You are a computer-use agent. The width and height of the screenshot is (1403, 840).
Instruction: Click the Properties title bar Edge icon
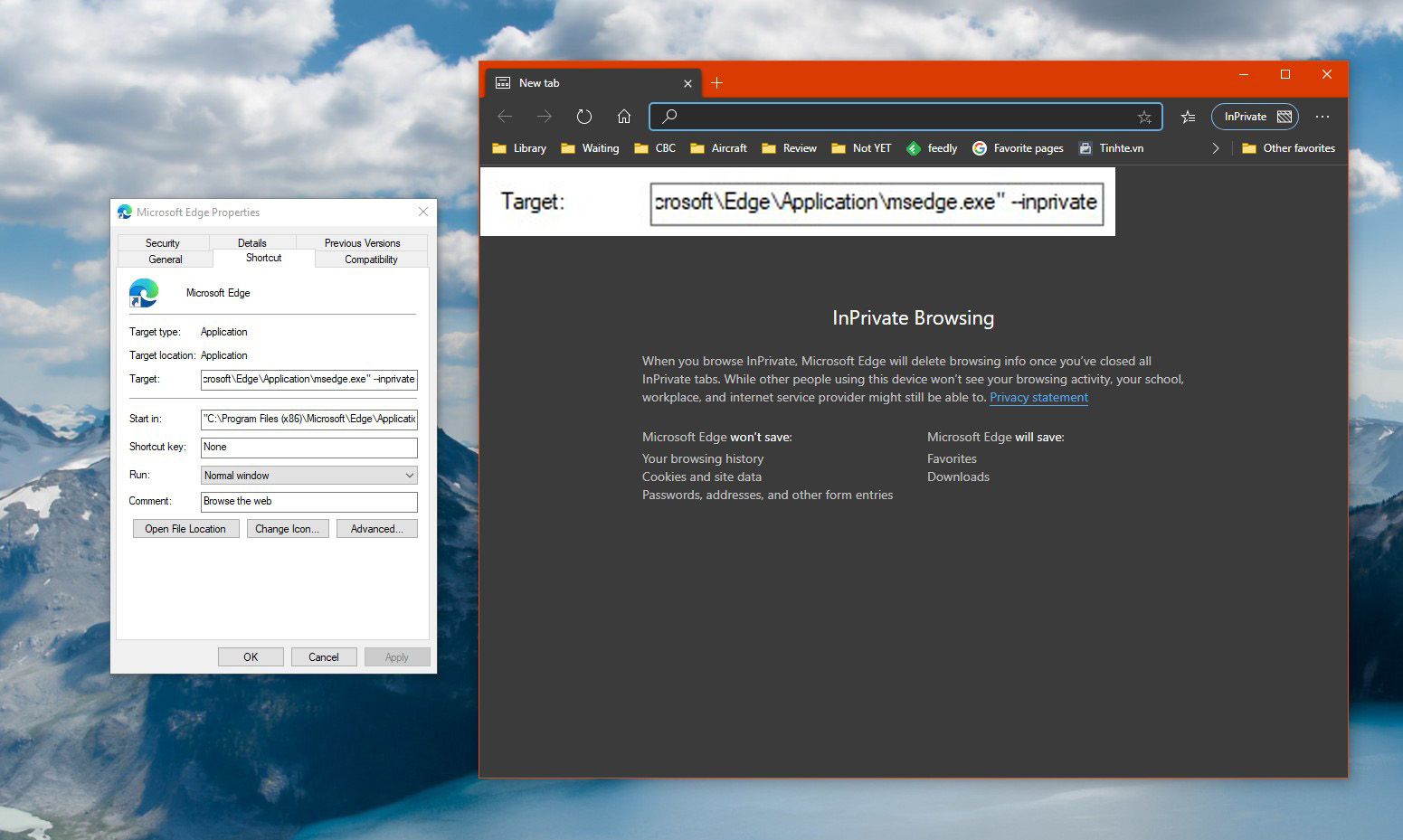[125, 212]
